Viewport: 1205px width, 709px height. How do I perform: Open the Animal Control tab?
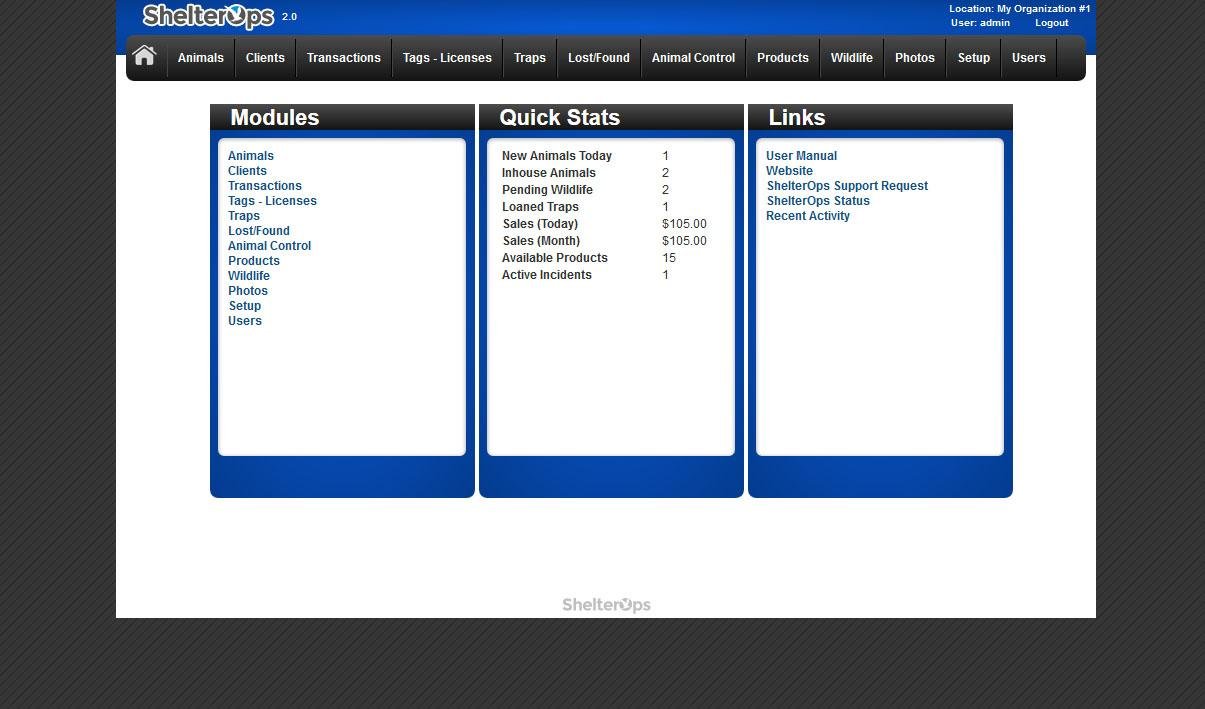coord(692,58)
